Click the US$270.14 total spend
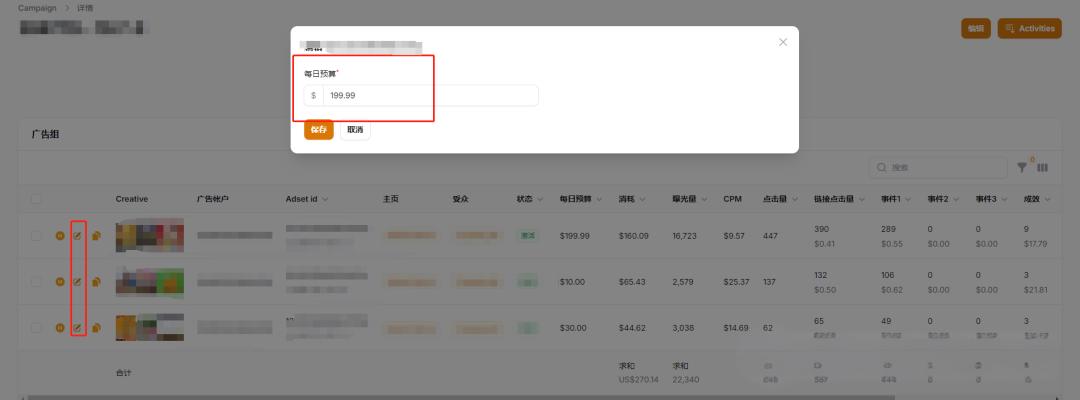Viewport: 1080px width, 400px height. coord(638,379)
